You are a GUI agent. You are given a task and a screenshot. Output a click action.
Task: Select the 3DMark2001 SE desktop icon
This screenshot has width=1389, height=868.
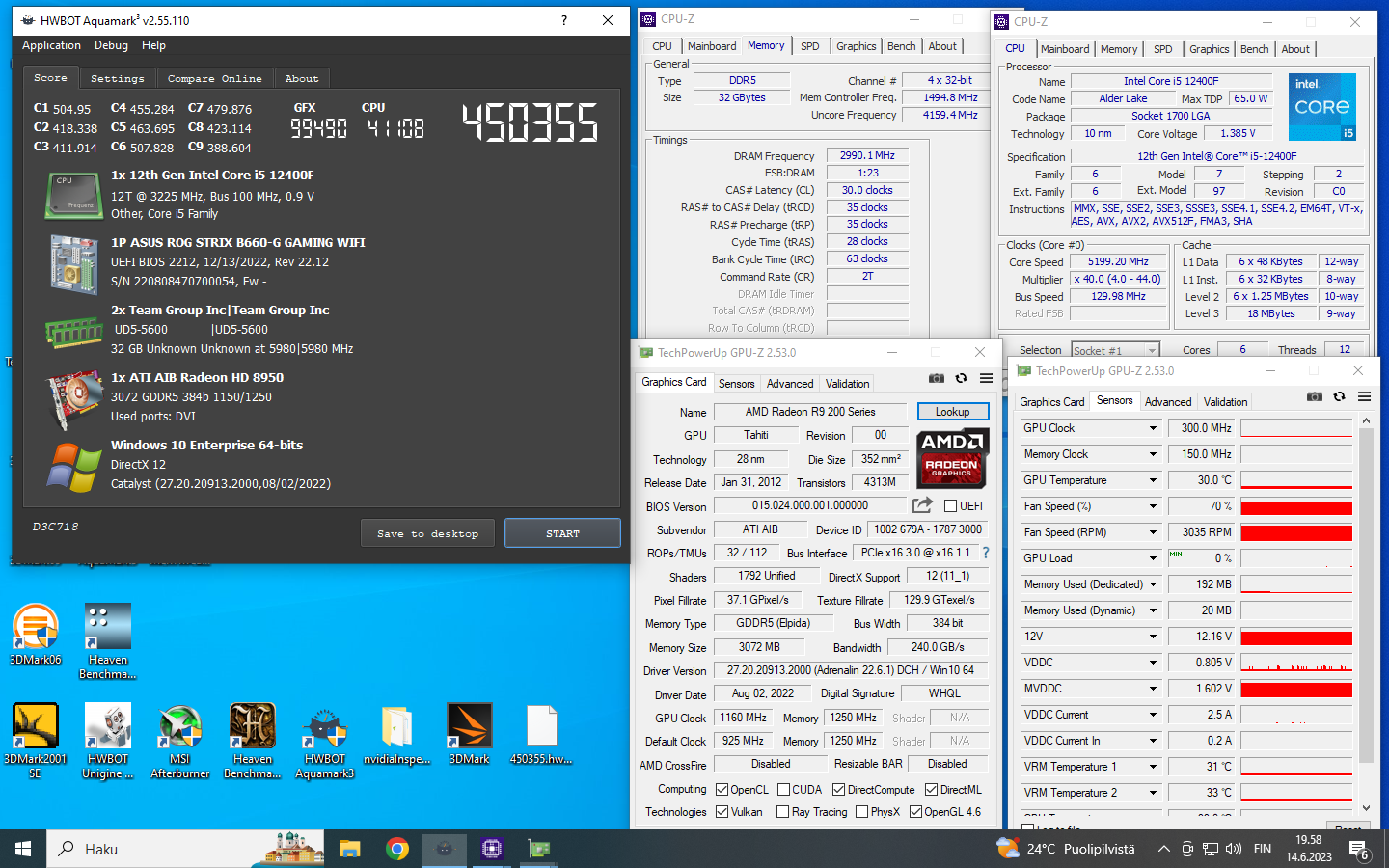[36, 741]
